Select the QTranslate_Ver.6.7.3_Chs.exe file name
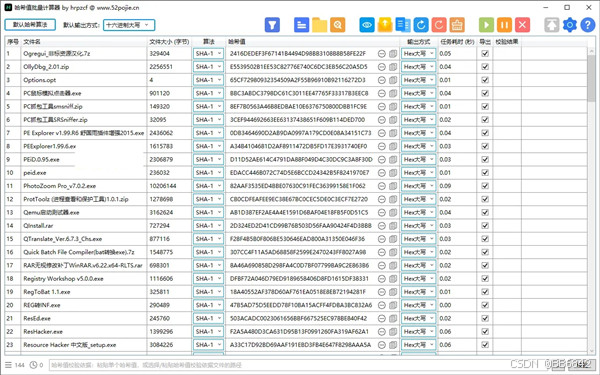The image size is (600, 375). [63, 239]
